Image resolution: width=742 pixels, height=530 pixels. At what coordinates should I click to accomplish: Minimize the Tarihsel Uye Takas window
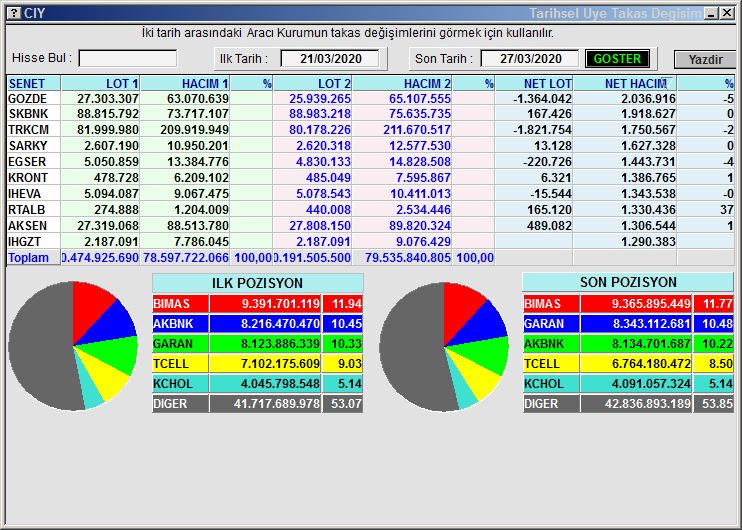[x=711, y=13]
